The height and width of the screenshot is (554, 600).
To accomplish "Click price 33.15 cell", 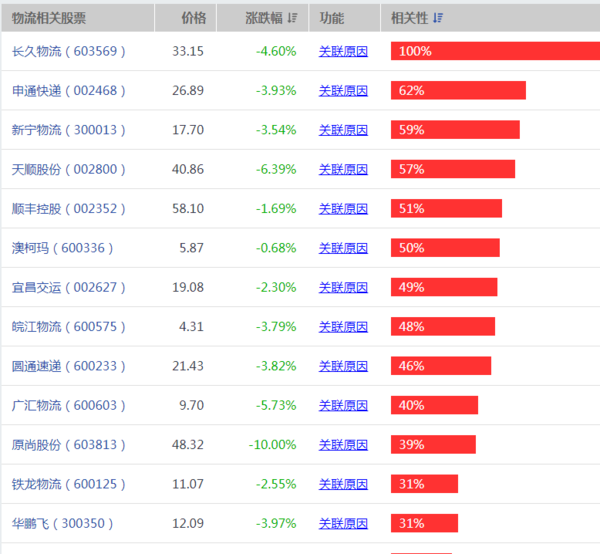I will click(x=188, y=51).
